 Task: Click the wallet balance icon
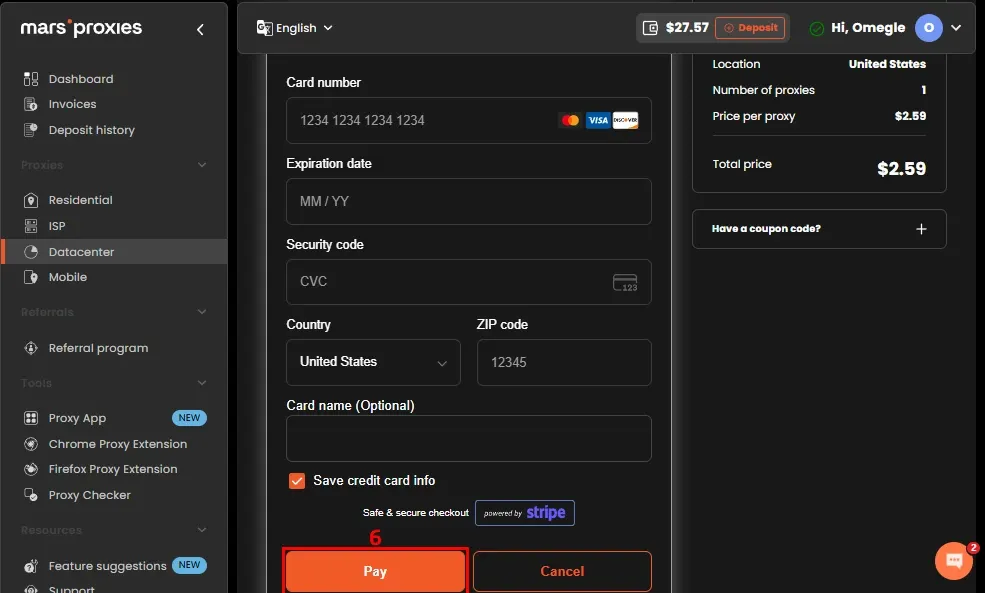(650, 28)
